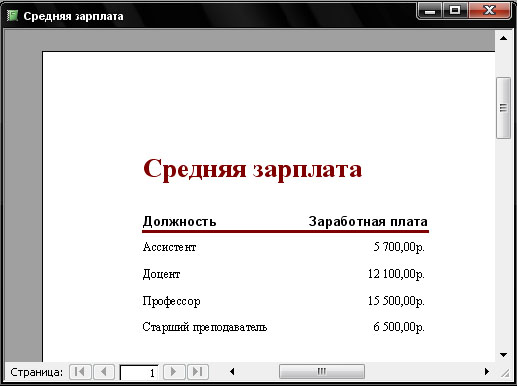Select the Профессор row label
The height and width of the screenshot is (386, 517).
tap(171, 301)
